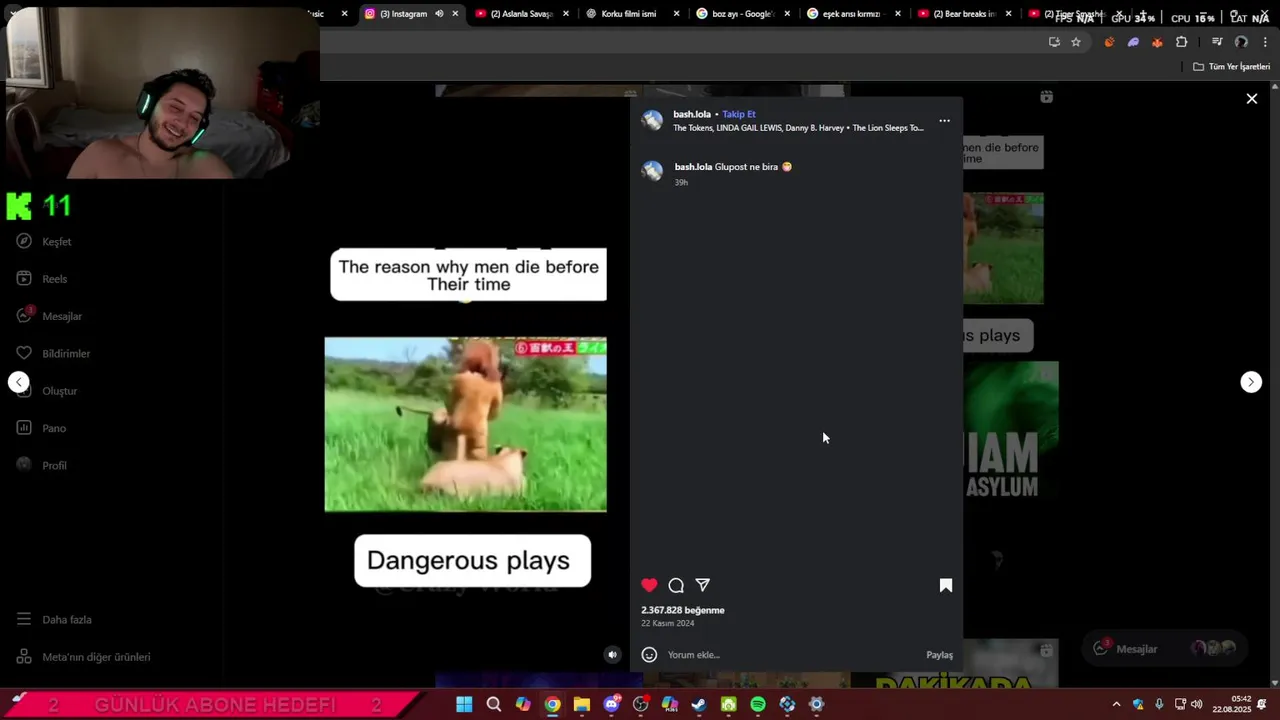1280x720 pixels.
Task: Open bash.lola profile from post header
Action: point(691,114)
